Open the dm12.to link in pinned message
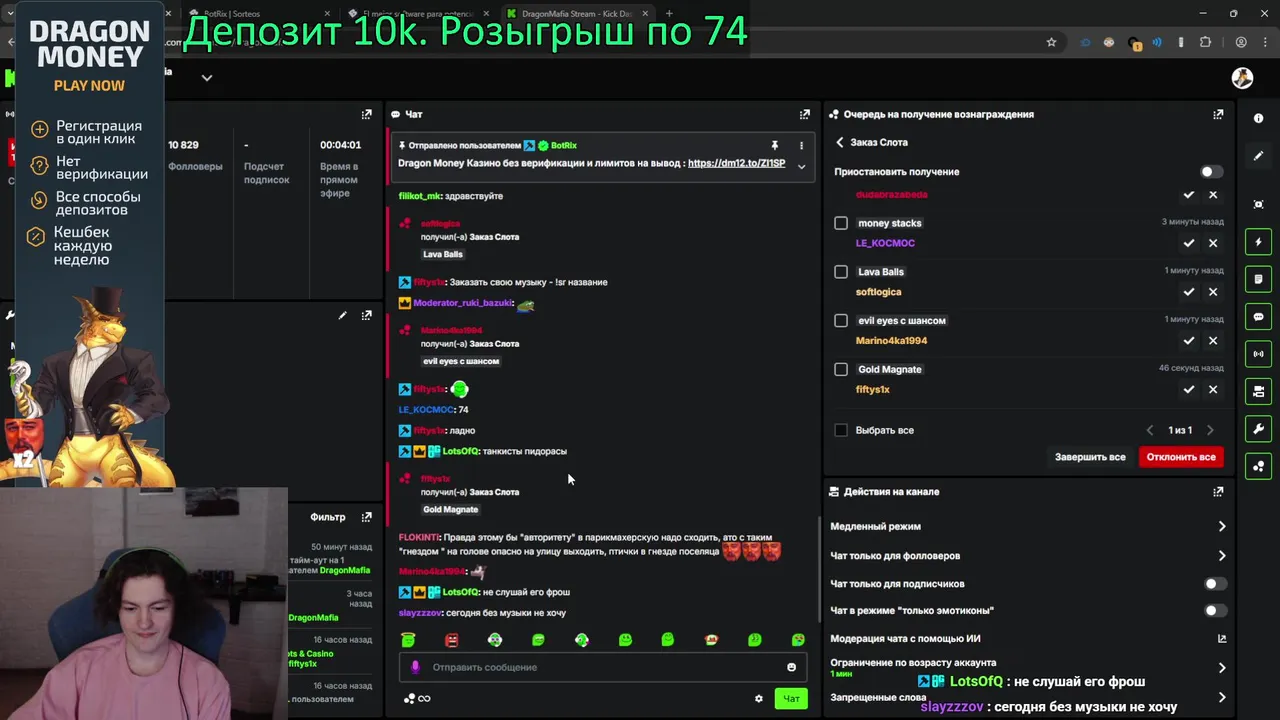This screenshot has width=1280, height=720. click(736, 163)
